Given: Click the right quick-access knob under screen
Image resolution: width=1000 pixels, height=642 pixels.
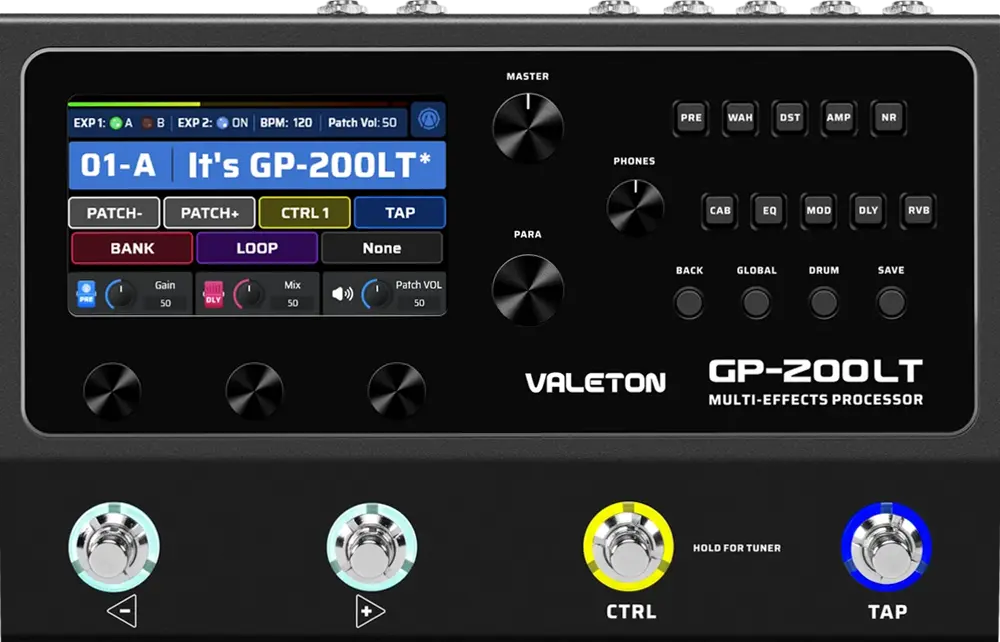Looking at the screenshot, I should coord(397,391).
